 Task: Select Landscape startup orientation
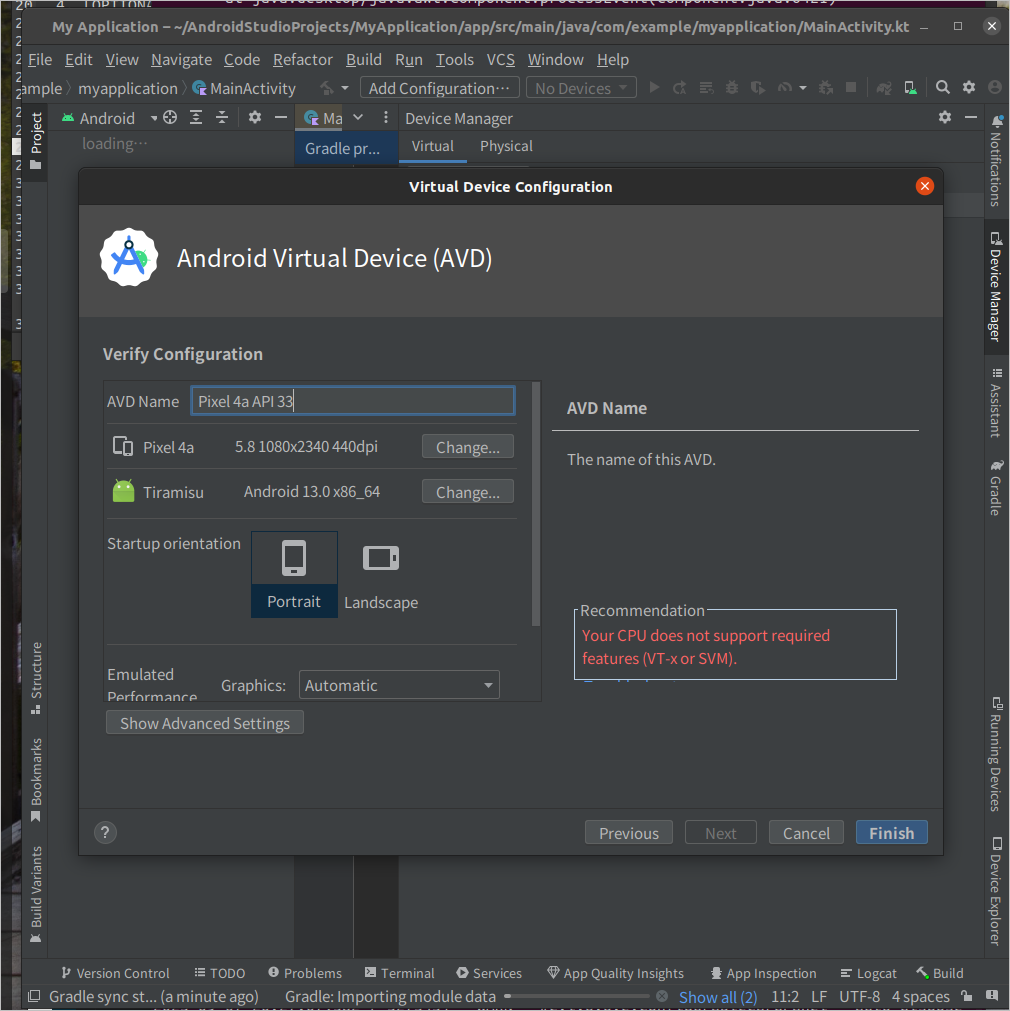381,574
